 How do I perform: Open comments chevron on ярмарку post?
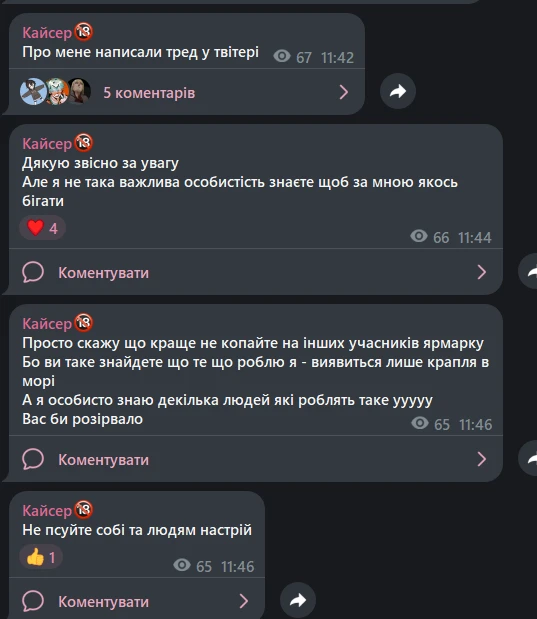coord(482,459)
